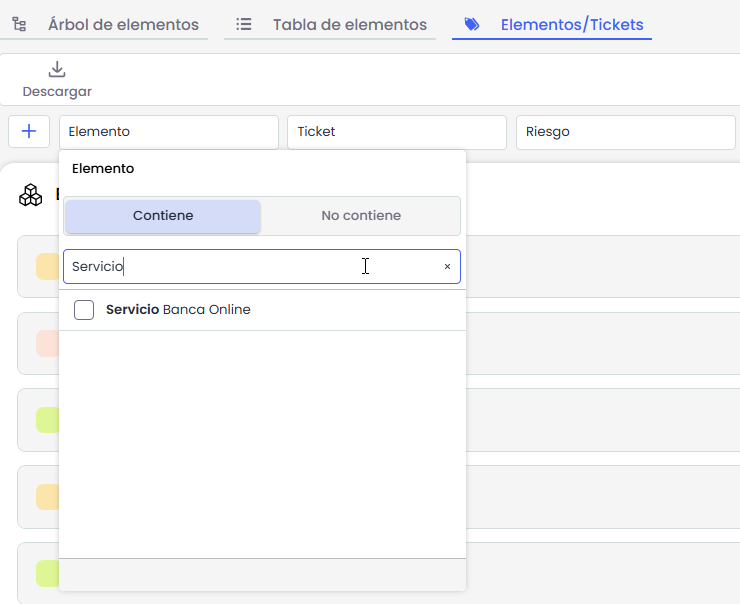Click the pink color tag in the list
The width and height of the screenshot is (740, 604).
47,344
